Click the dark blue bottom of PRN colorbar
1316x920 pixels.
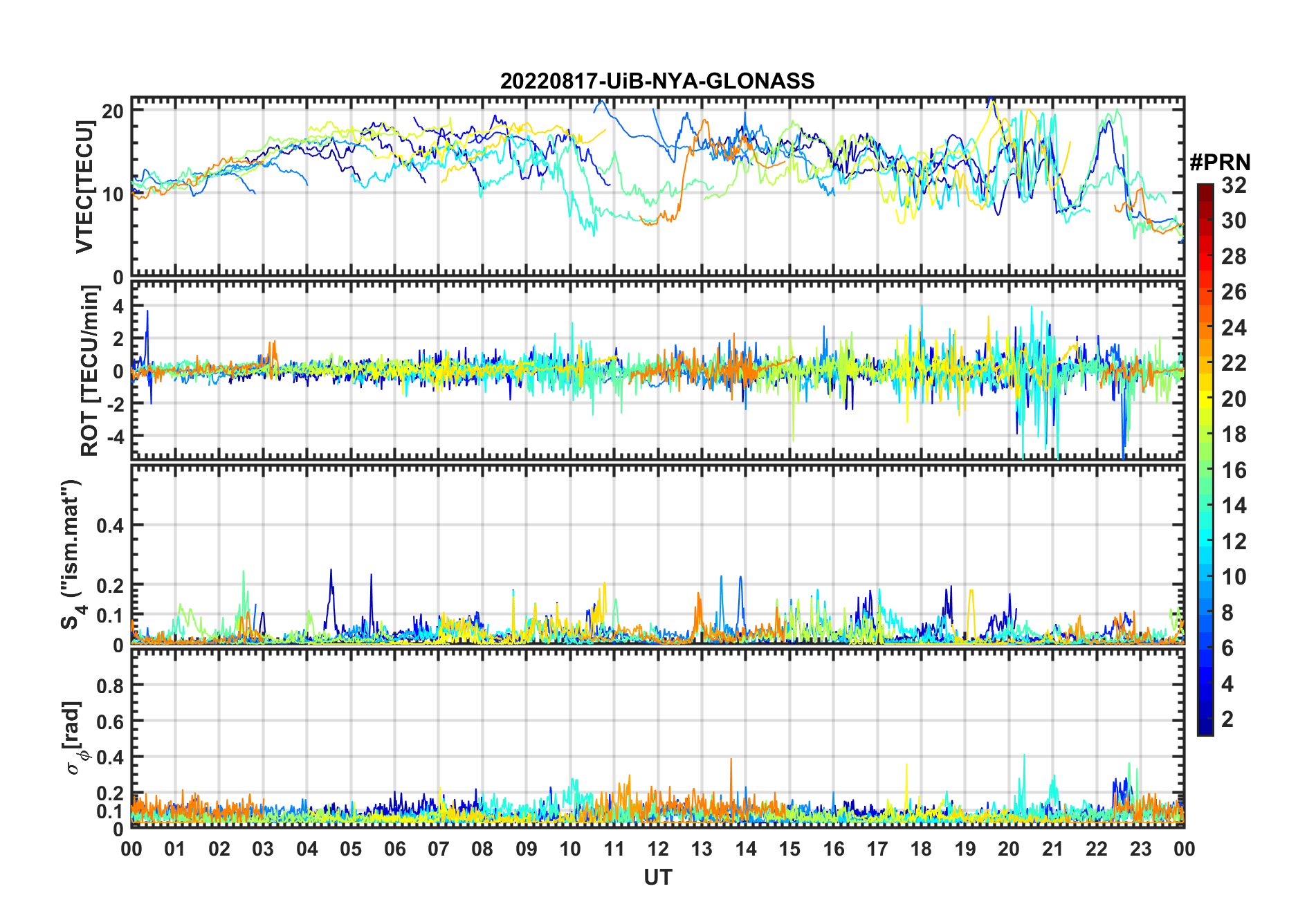pyautogui.click(x=1205, y=729)
